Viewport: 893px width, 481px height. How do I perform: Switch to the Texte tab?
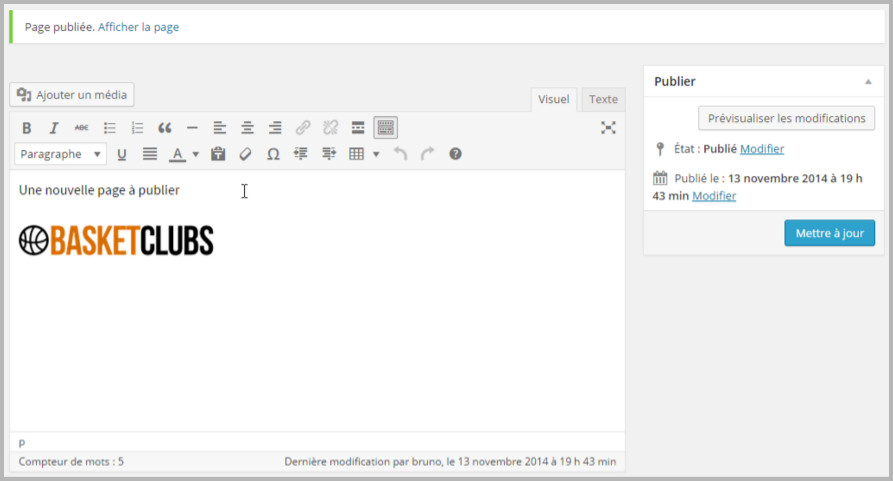(603, 100)
